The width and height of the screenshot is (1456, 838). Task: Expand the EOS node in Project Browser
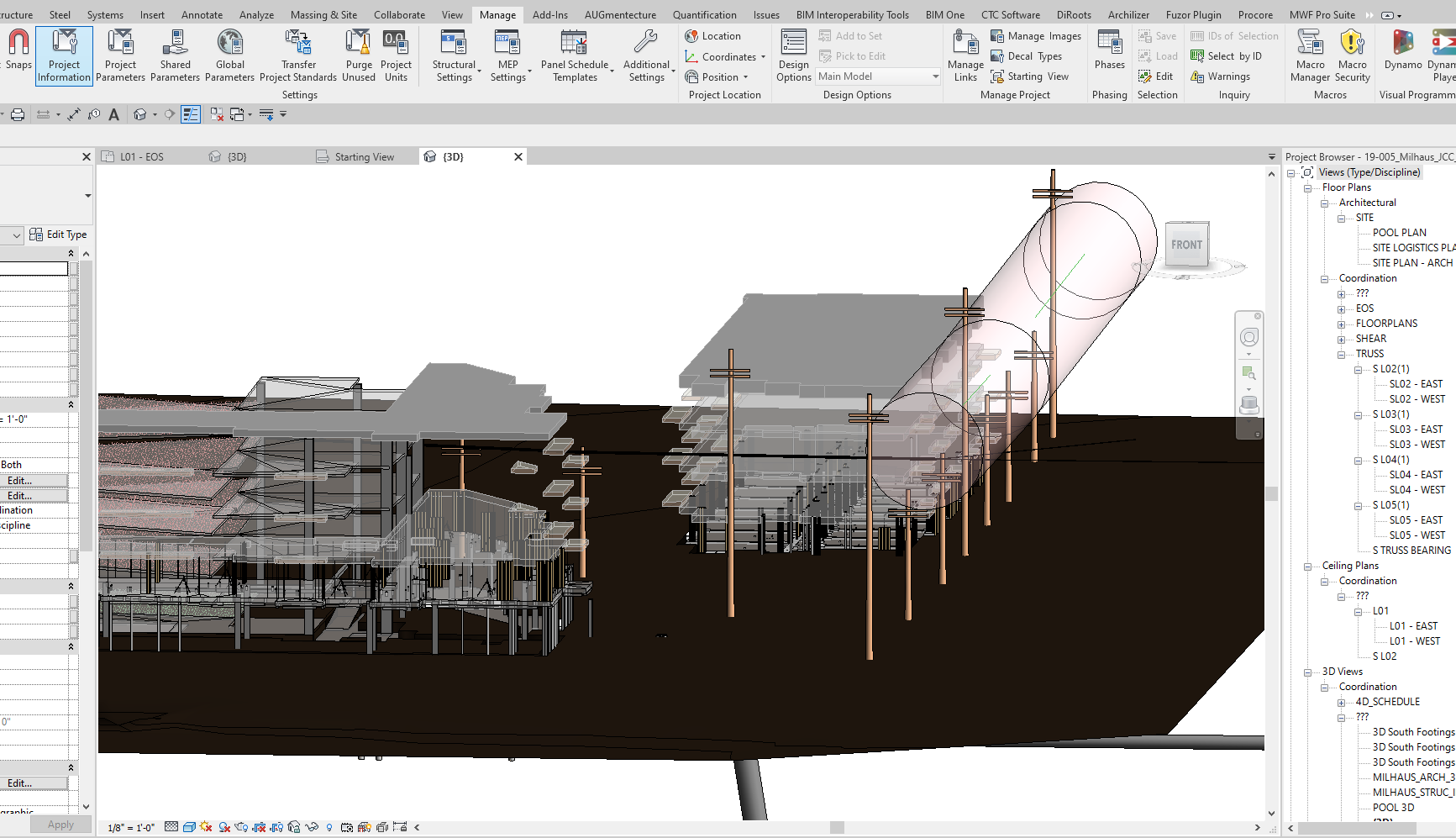tap(1342, 309)
